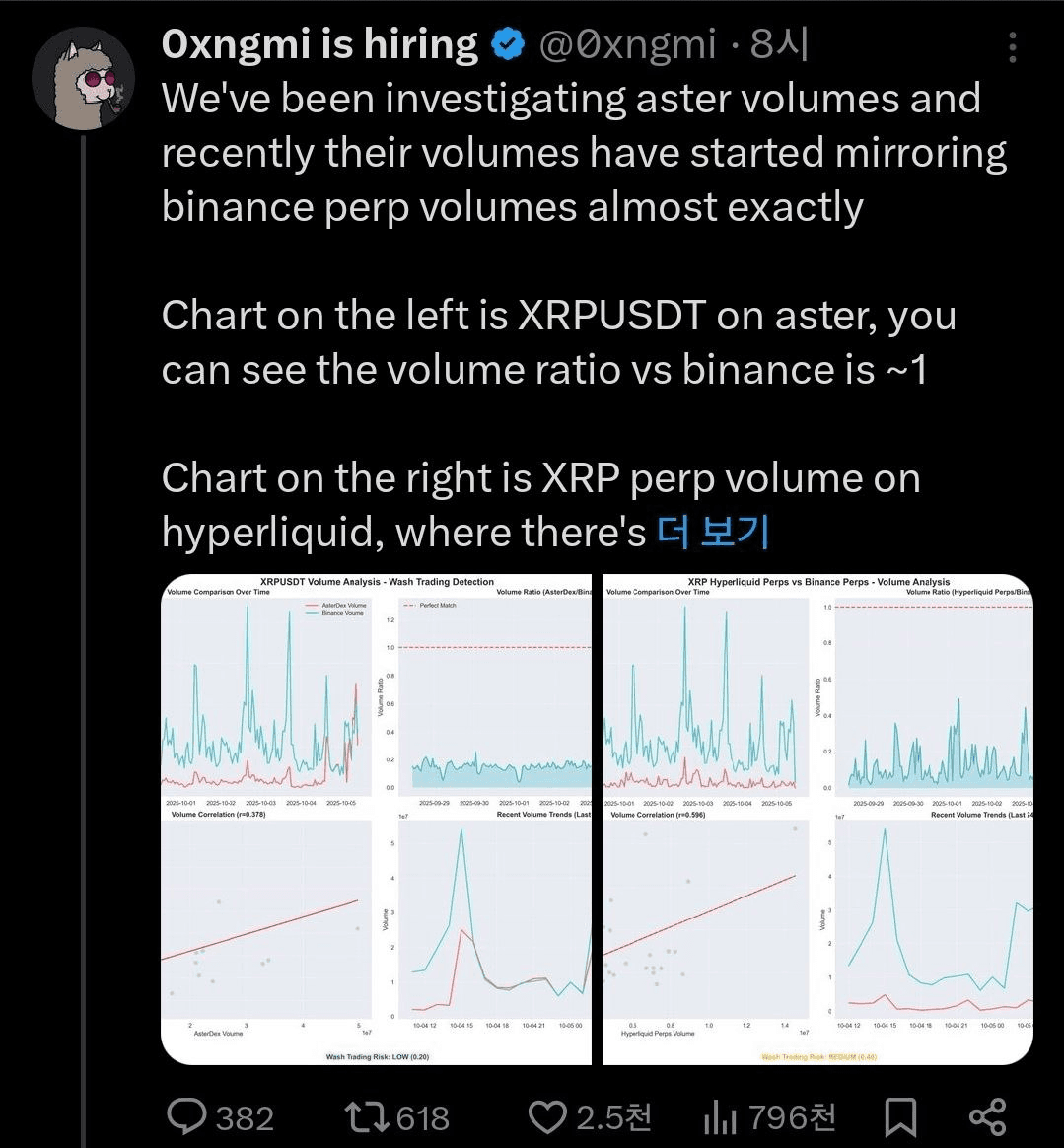Open view analytics bar chart icon
Screen dimensions: 1064x1148
point(720,1116)
